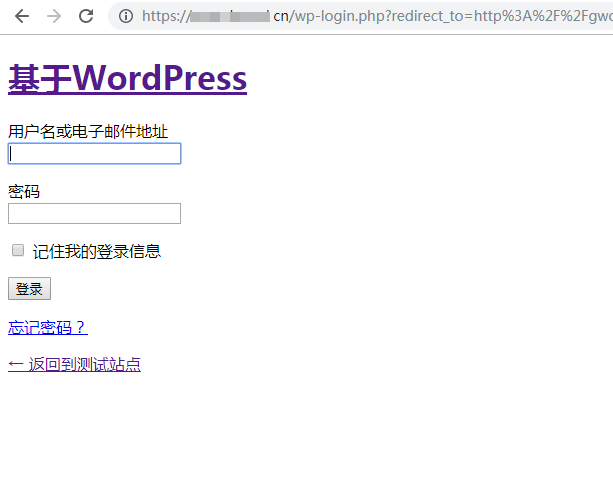Click the 用户名或电子邮件地址 input field
This screenshot has width=613, height=488.
tap(94, 153)
